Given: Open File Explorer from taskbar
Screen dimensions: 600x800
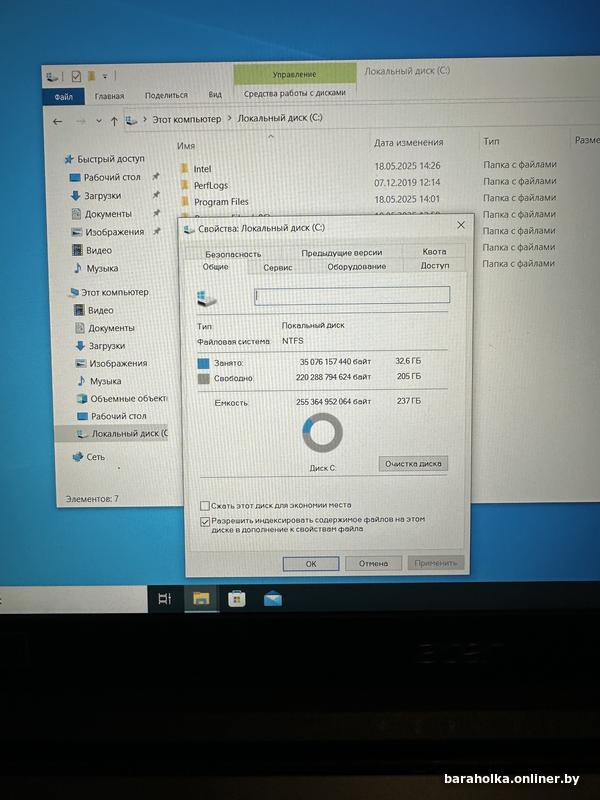Looking at the screenshot, I should (201, 598).
